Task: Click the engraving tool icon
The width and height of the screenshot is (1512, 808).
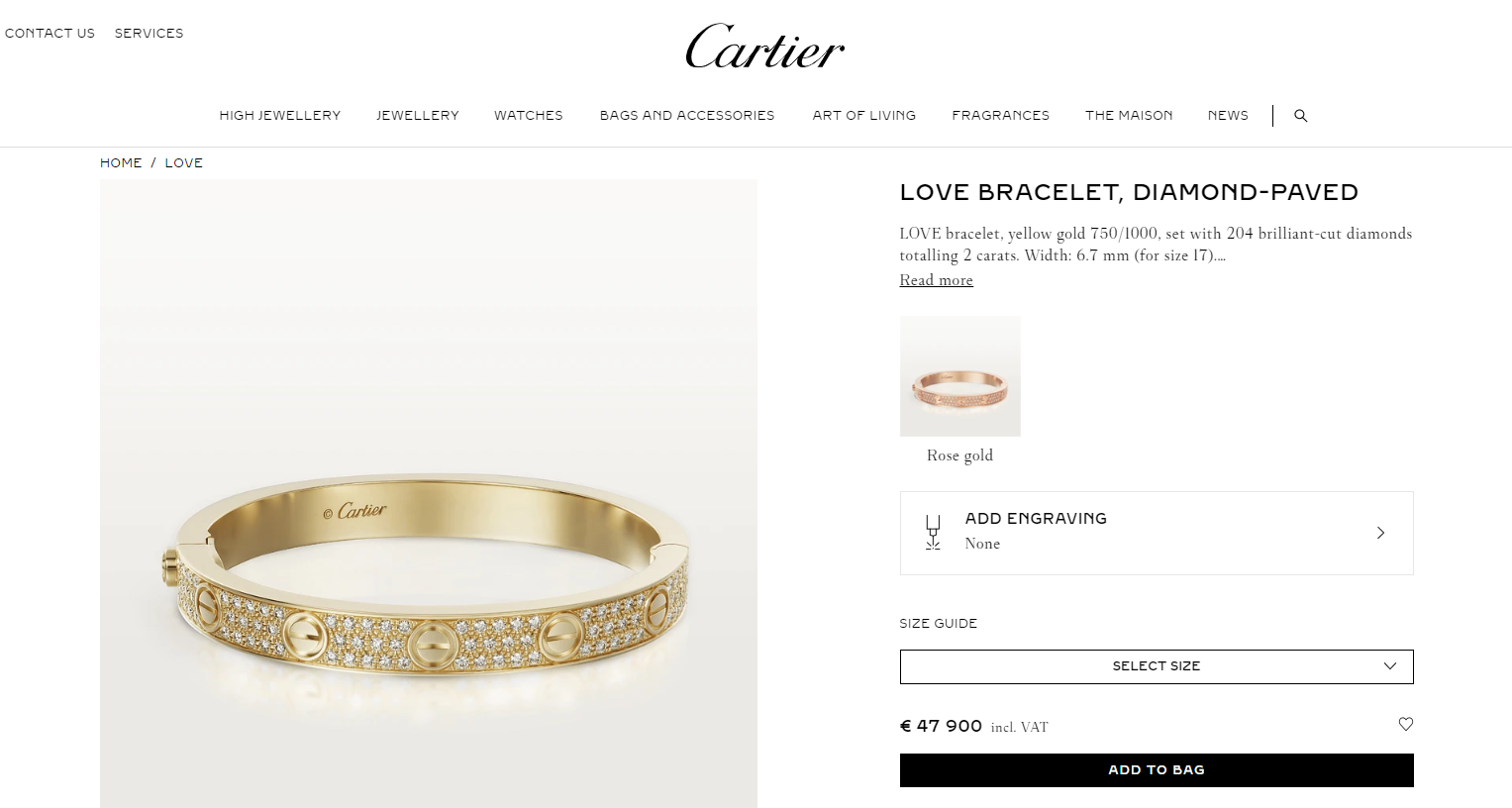Action: tap(932, 533)
